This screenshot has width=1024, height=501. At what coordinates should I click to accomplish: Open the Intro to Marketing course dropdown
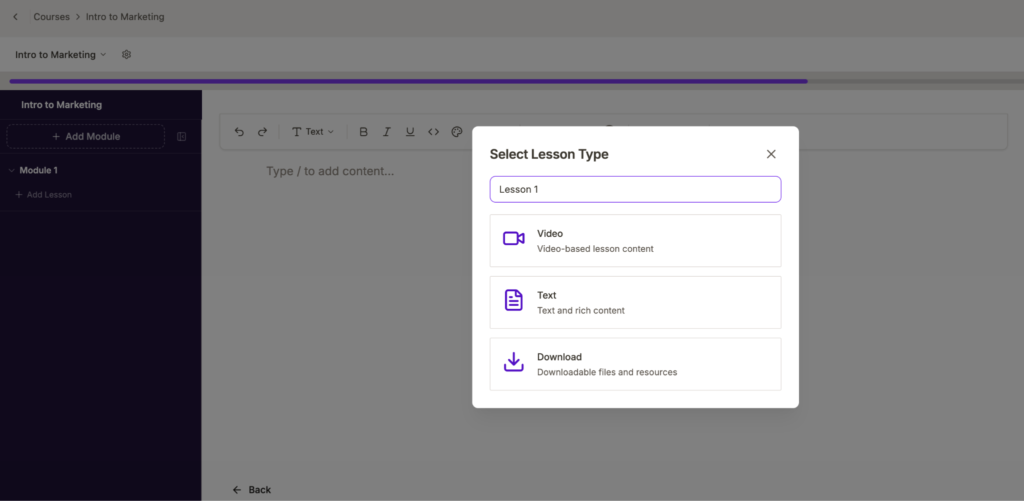(61, 55)
